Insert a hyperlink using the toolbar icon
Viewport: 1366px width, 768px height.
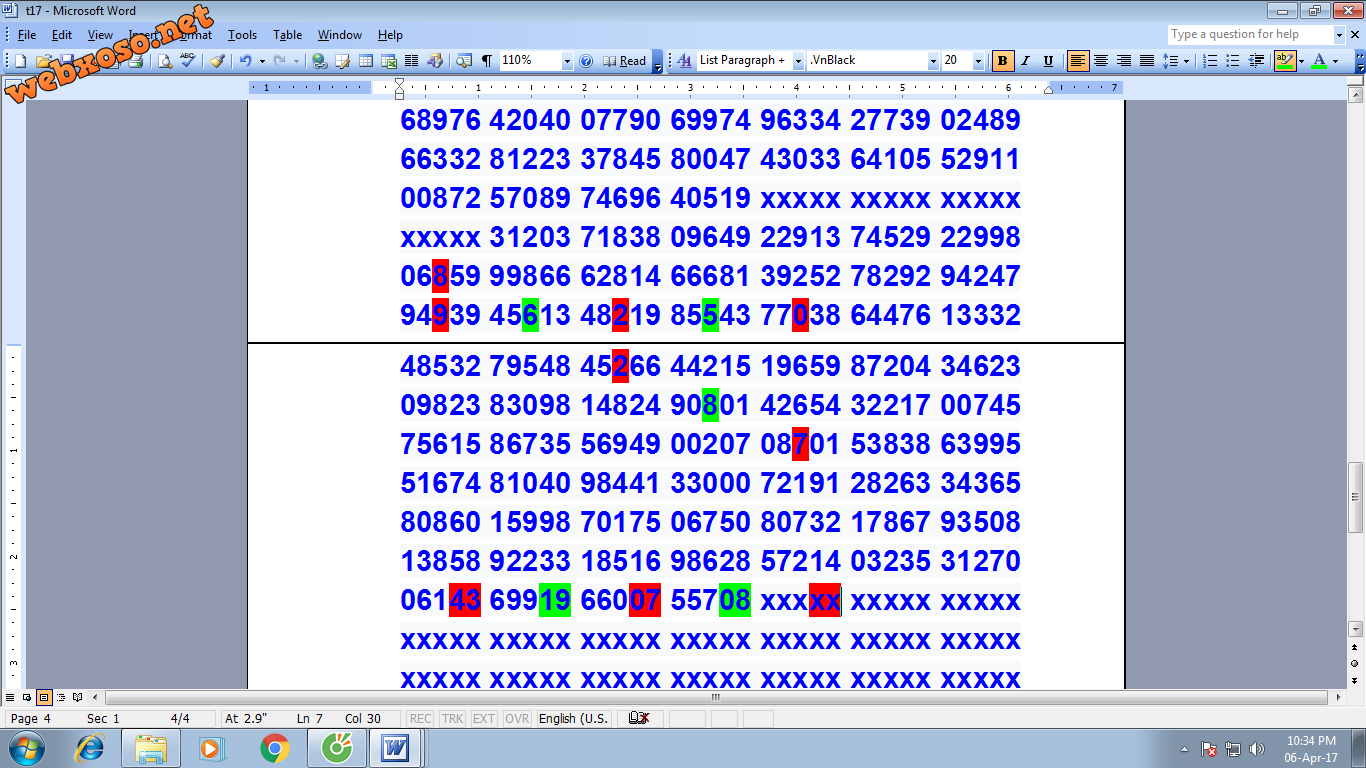point(319,61)
